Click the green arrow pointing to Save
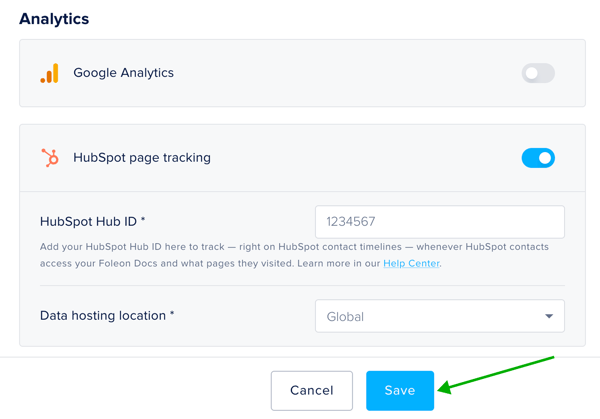This screenshot has width=600, height=419. 495,372
